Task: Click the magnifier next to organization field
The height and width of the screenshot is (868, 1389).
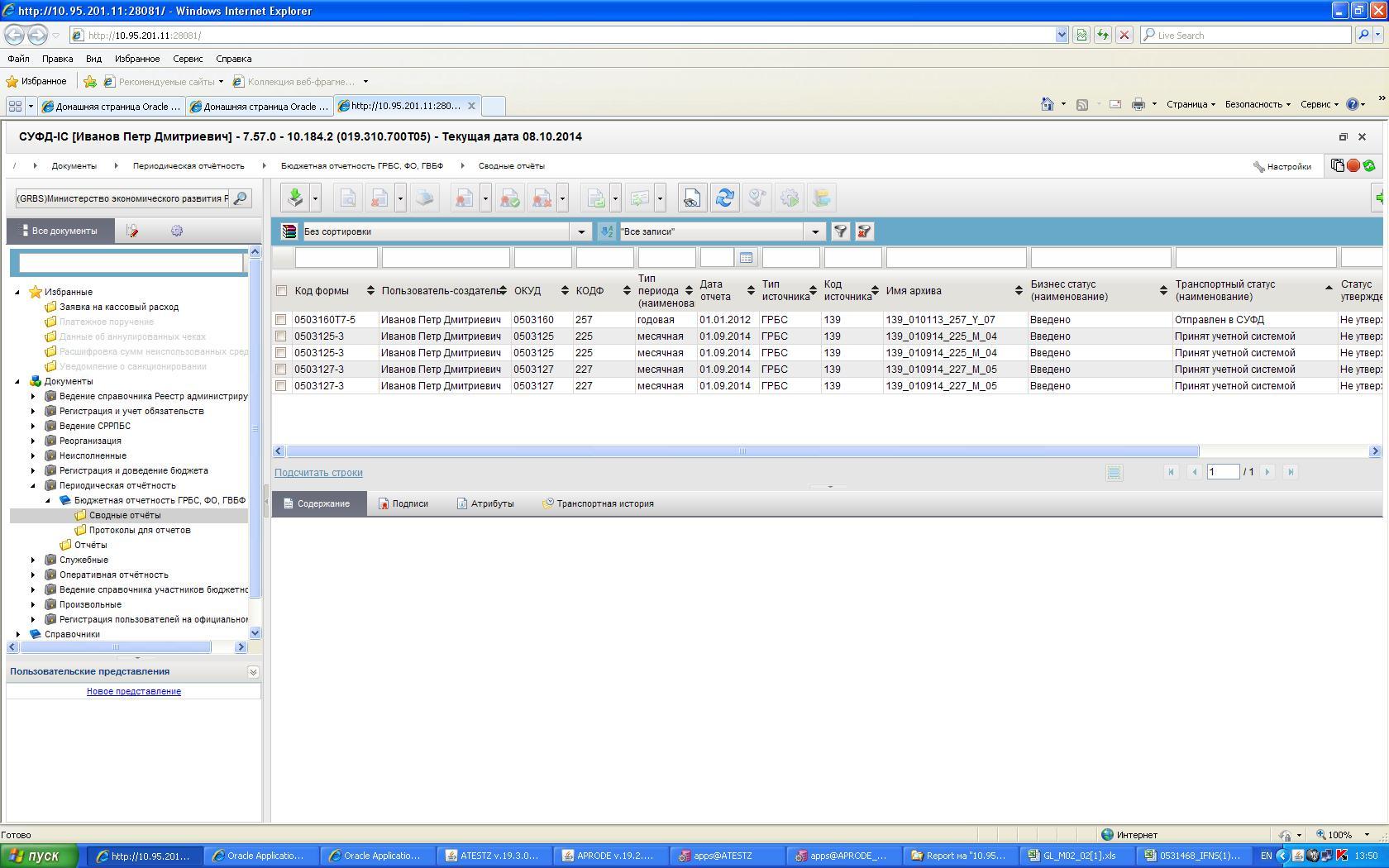Action: tap(240, 198)
